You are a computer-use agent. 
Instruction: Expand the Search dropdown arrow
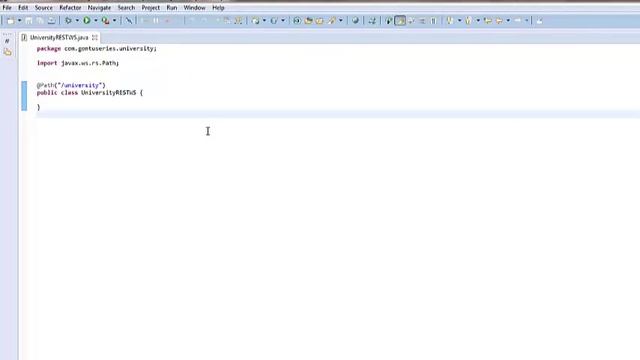(x=341, y=20)
